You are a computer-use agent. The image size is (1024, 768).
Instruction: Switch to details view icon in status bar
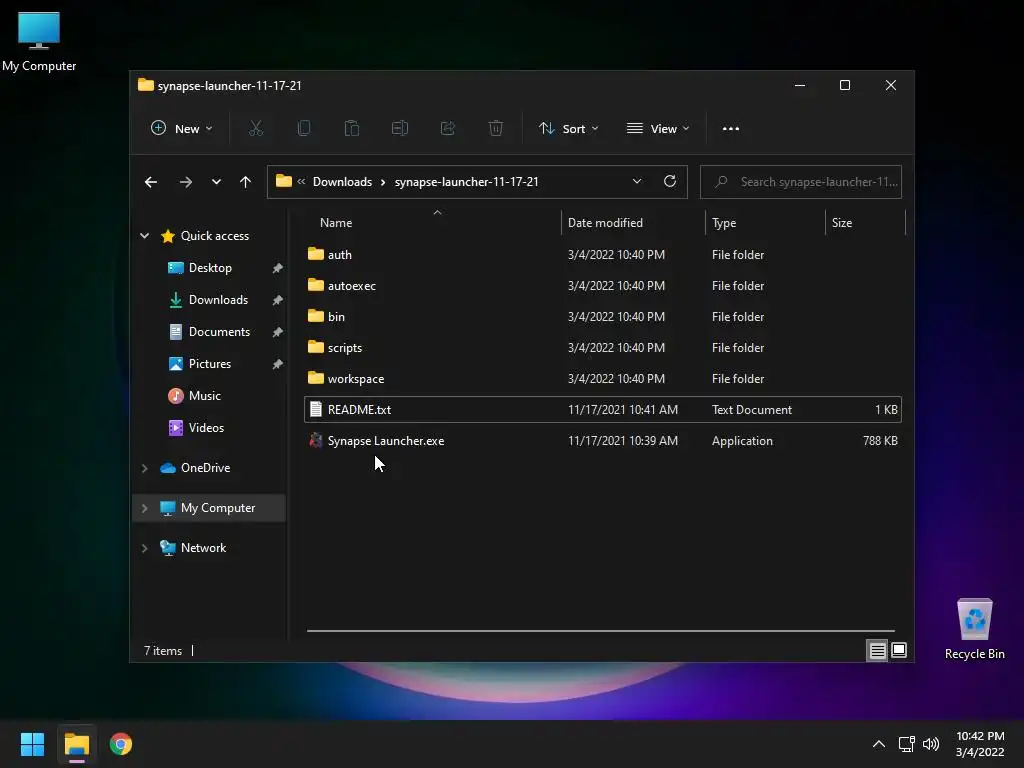[x=877, y=650]
